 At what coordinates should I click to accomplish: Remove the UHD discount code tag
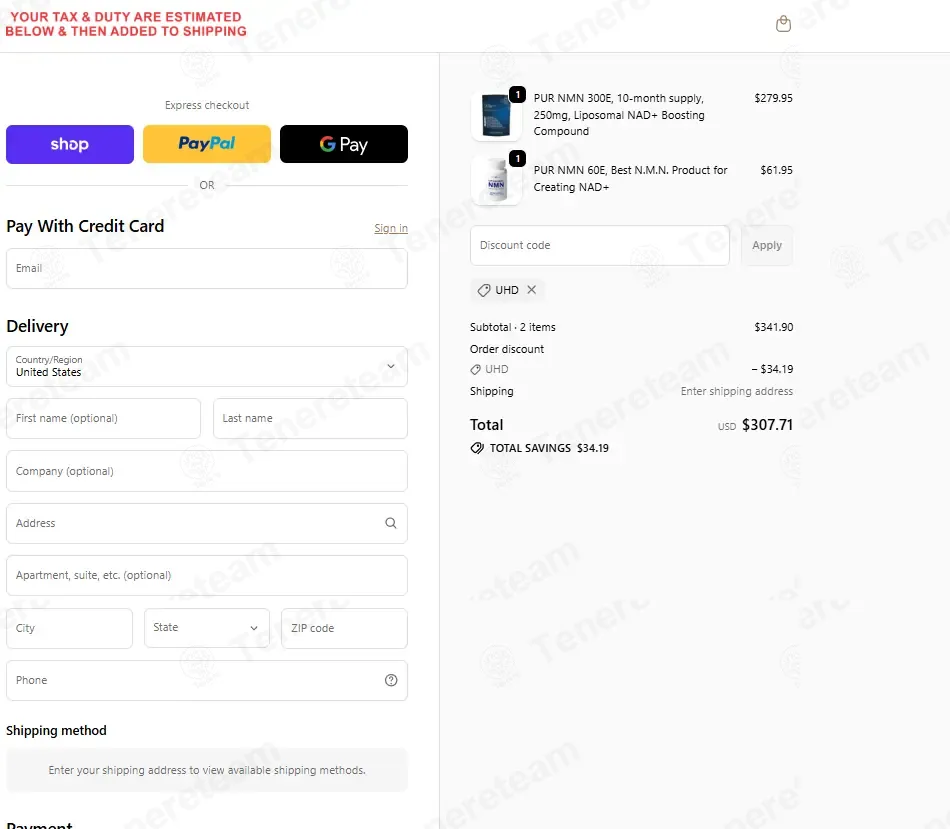(531, 290)
